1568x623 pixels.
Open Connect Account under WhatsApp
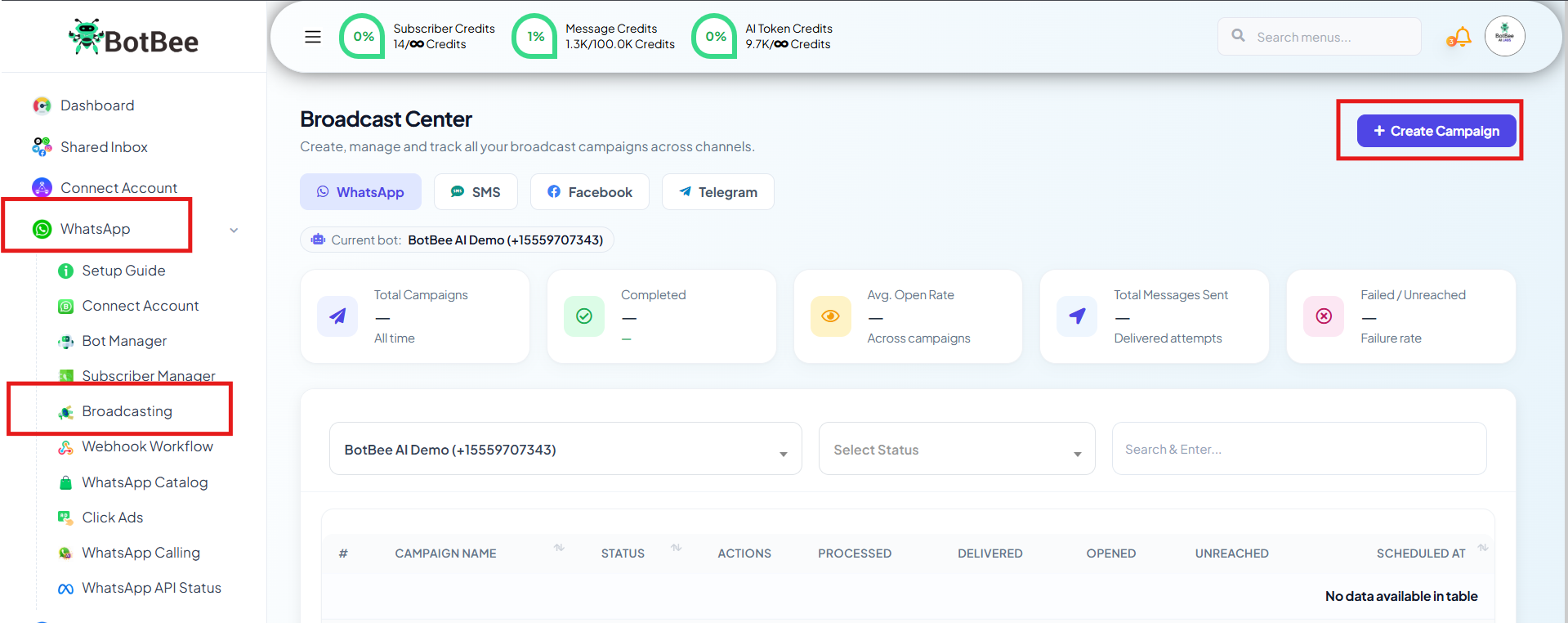(x=141, y=306)
